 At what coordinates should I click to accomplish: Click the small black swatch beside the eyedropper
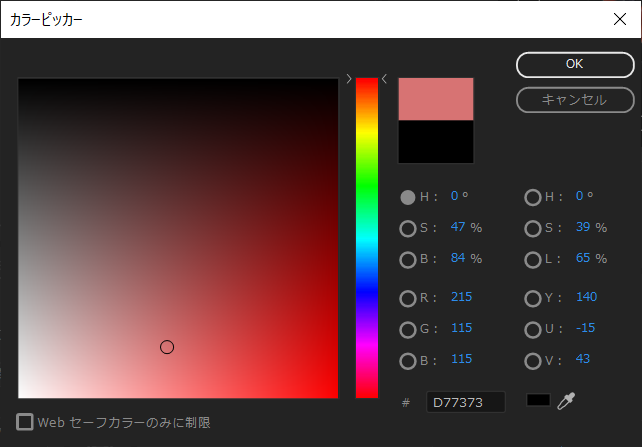point(538,400)
